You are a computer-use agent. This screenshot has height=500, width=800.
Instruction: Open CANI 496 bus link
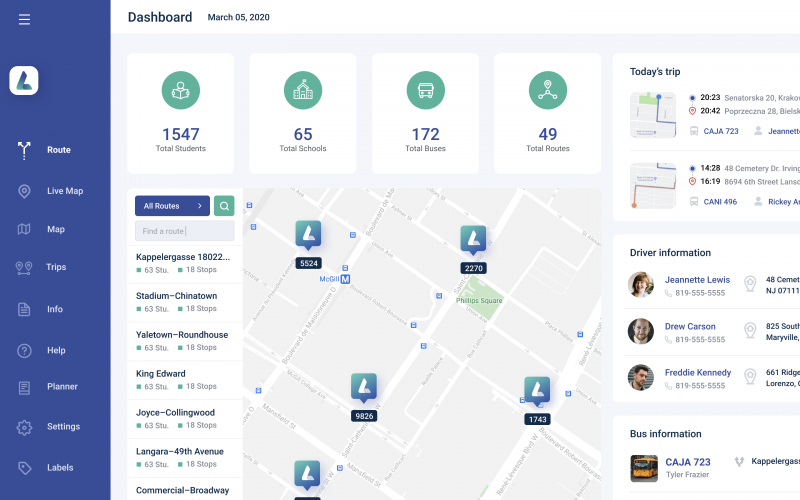(x=720, y=202)
